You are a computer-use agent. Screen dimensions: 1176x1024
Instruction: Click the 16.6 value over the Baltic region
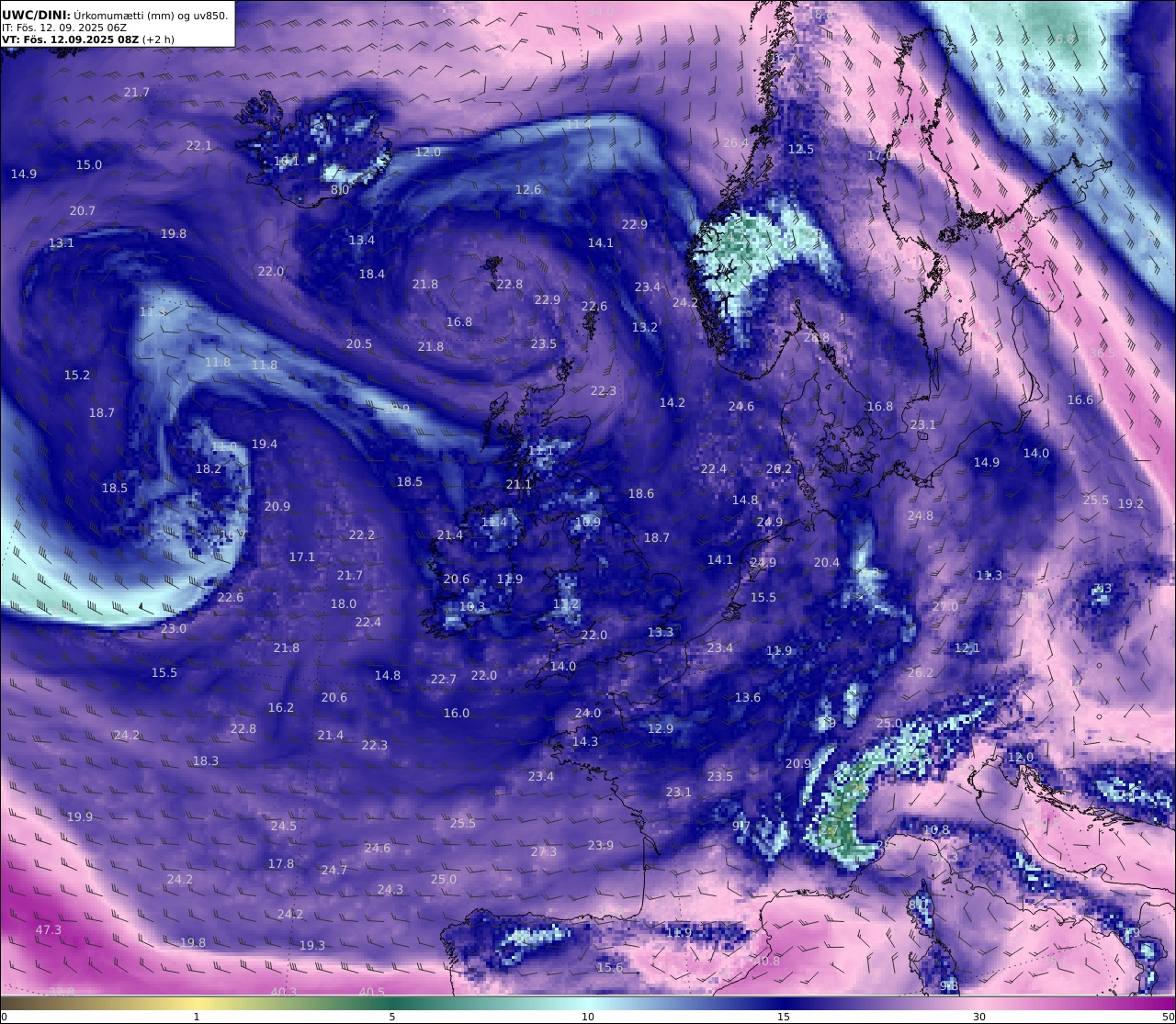tap(1080, 400)
